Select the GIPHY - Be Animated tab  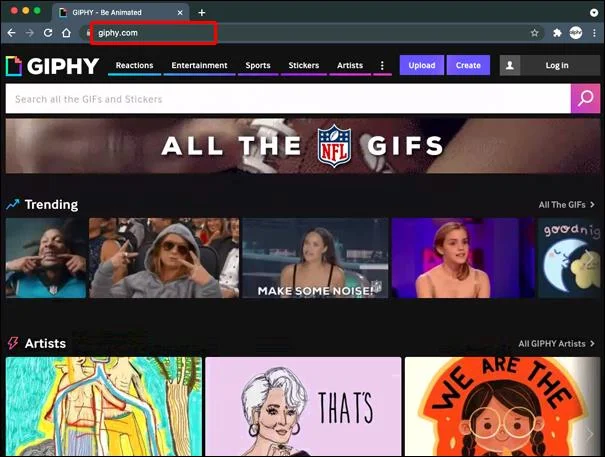(120, 13)
